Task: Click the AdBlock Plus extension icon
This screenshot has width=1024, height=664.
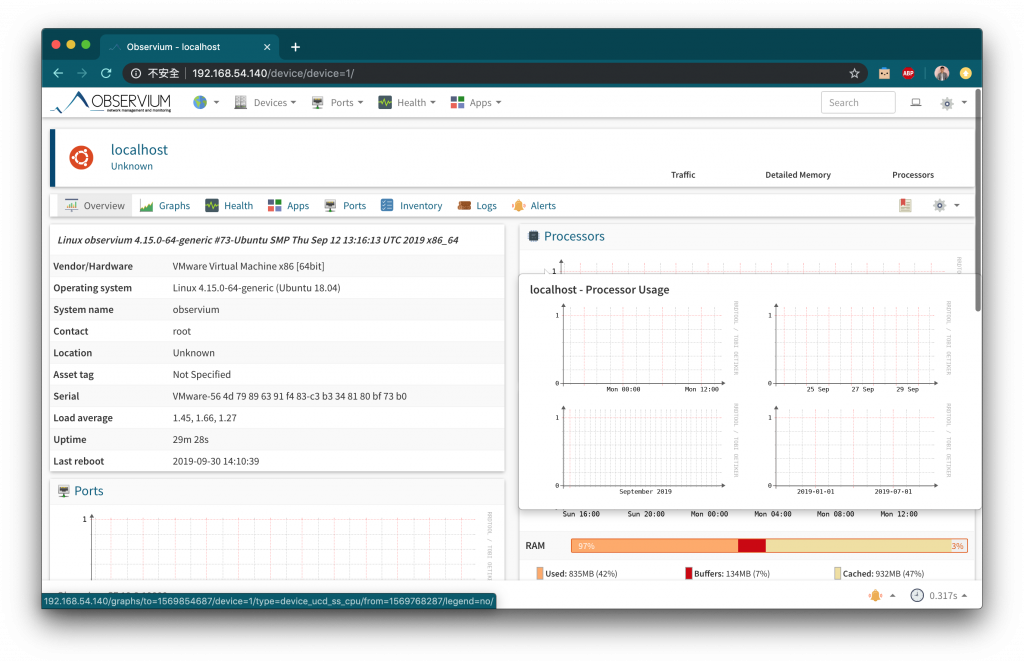Action: click(908, 73)
